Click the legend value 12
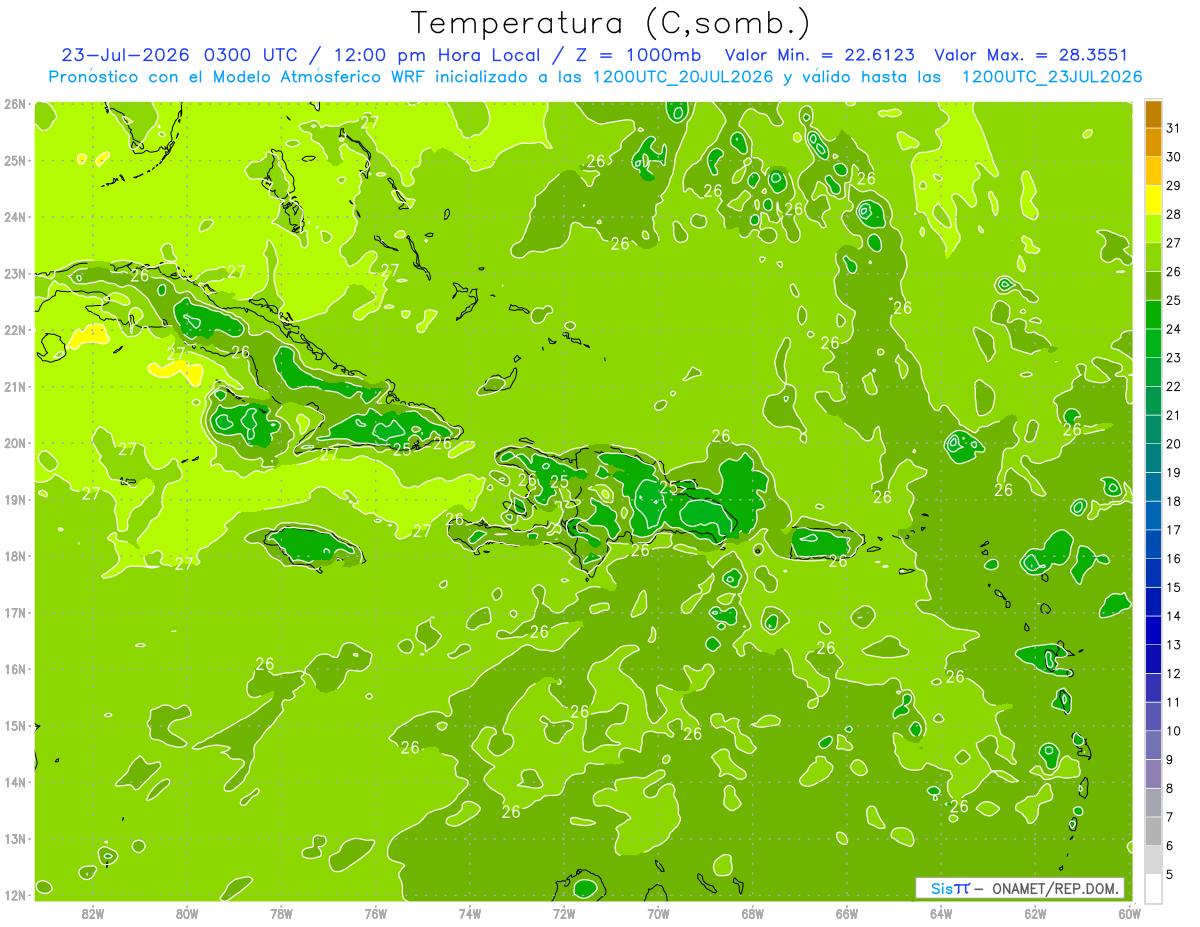1200x927 pixels. (x=1175, y=673)
